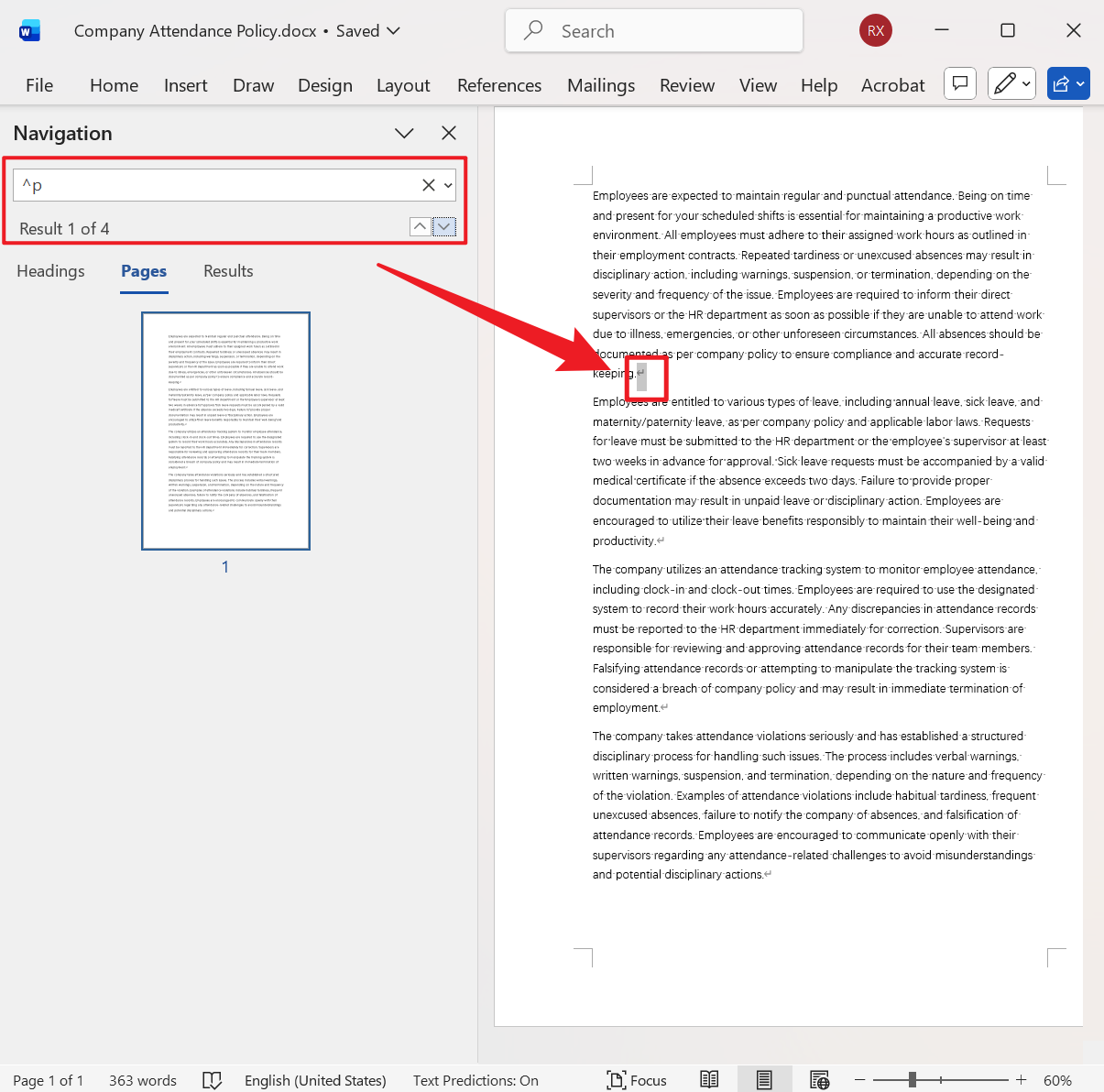Jump to previous result using up arrow
The image size is (1104, 1092).
click(x=420, y=226)
